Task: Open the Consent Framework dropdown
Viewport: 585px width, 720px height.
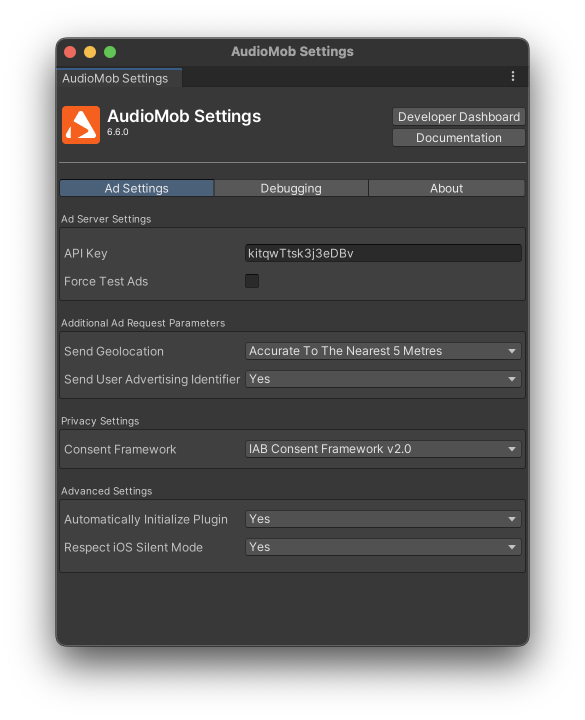Action: tap(383, 449)
